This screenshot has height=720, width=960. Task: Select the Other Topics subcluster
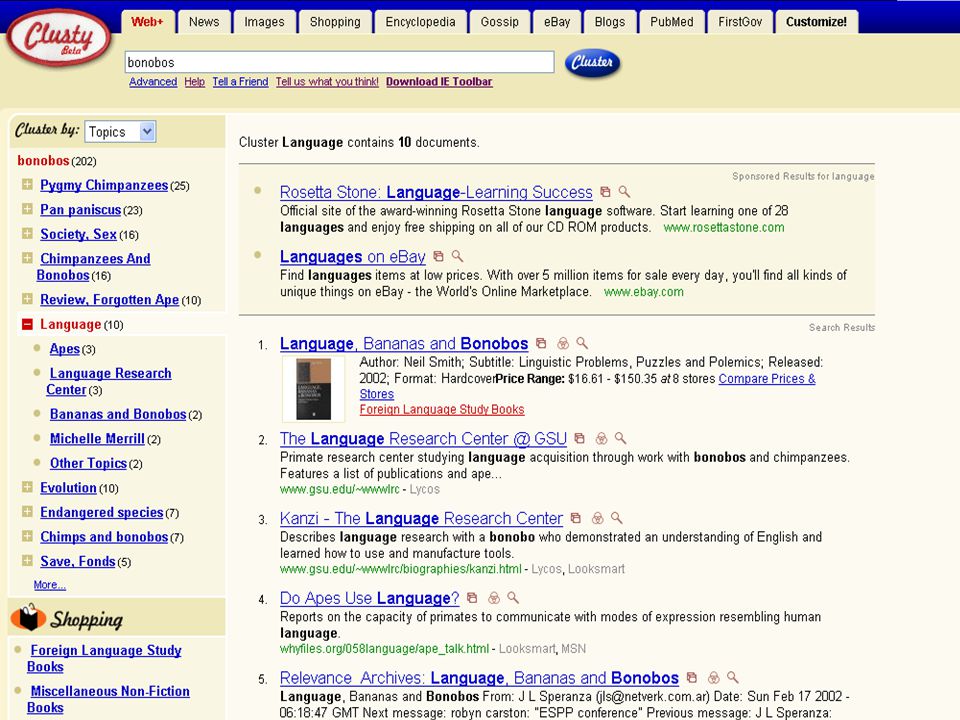point(88,463)
